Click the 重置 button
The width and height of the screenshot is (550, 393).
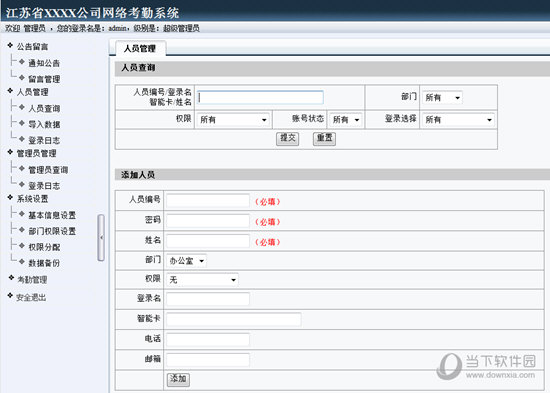pyautogui.click(x=324, y=138)
